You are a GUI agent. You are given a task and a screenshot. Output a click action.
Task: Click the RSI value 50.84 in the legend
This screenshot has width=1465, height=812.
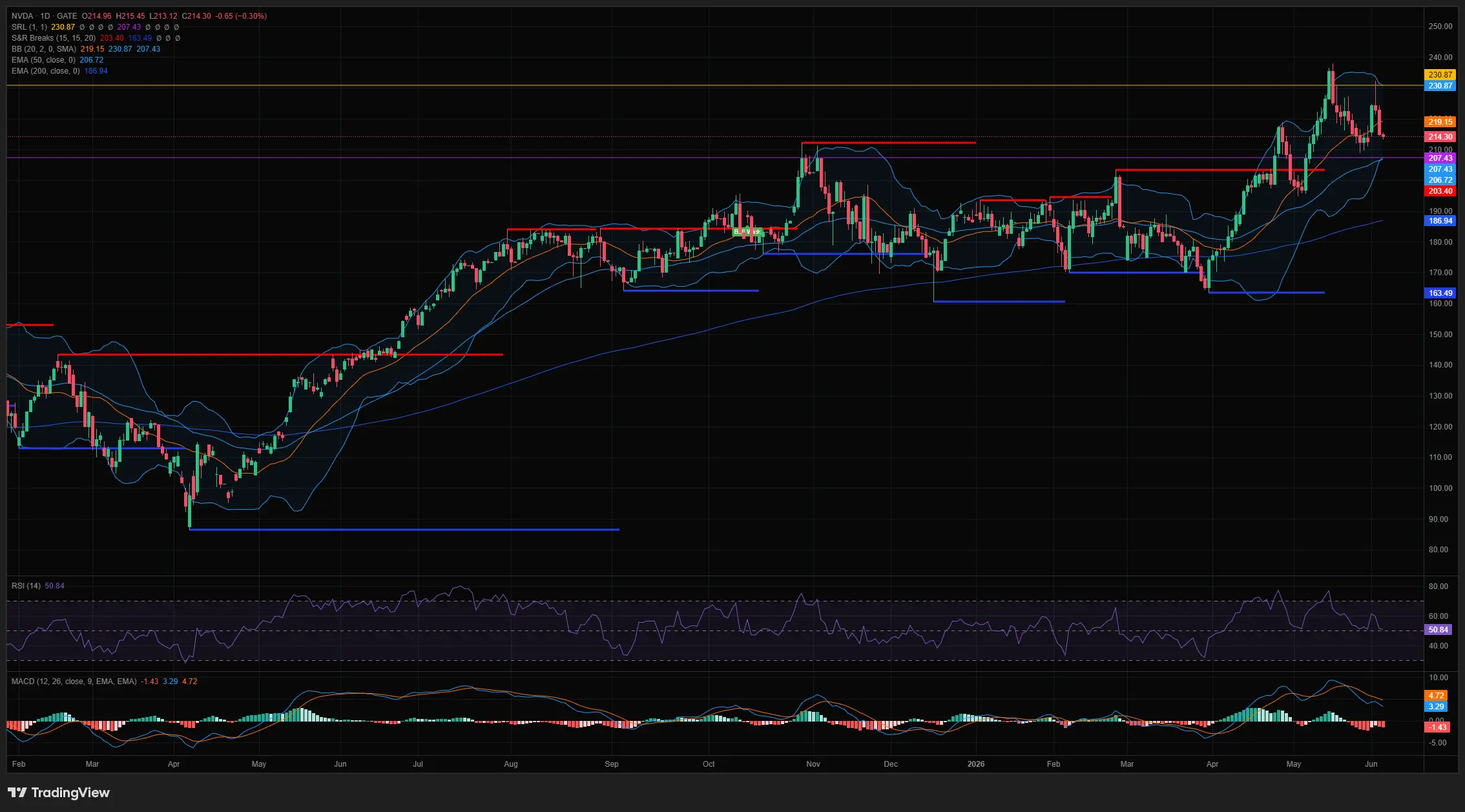pos(54,586)
